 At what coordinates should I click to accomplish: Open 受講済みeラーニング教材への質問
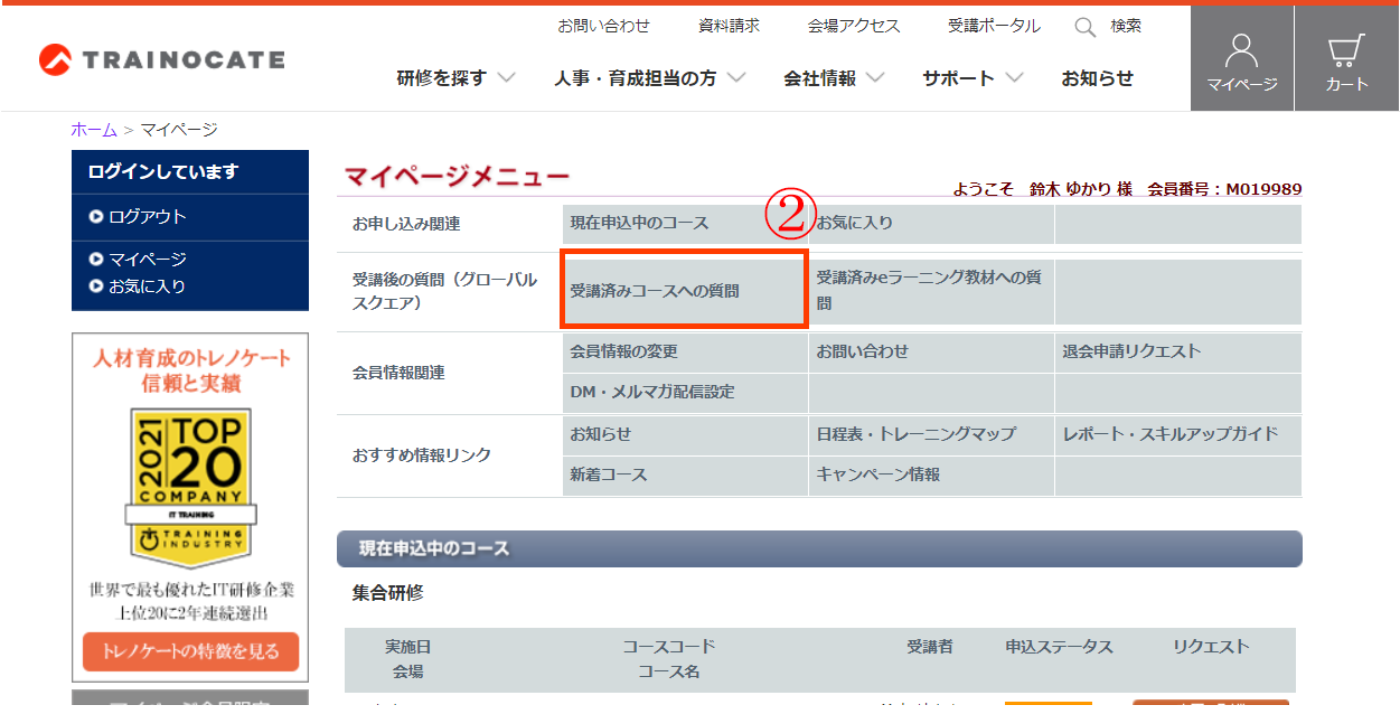point(931,292)
